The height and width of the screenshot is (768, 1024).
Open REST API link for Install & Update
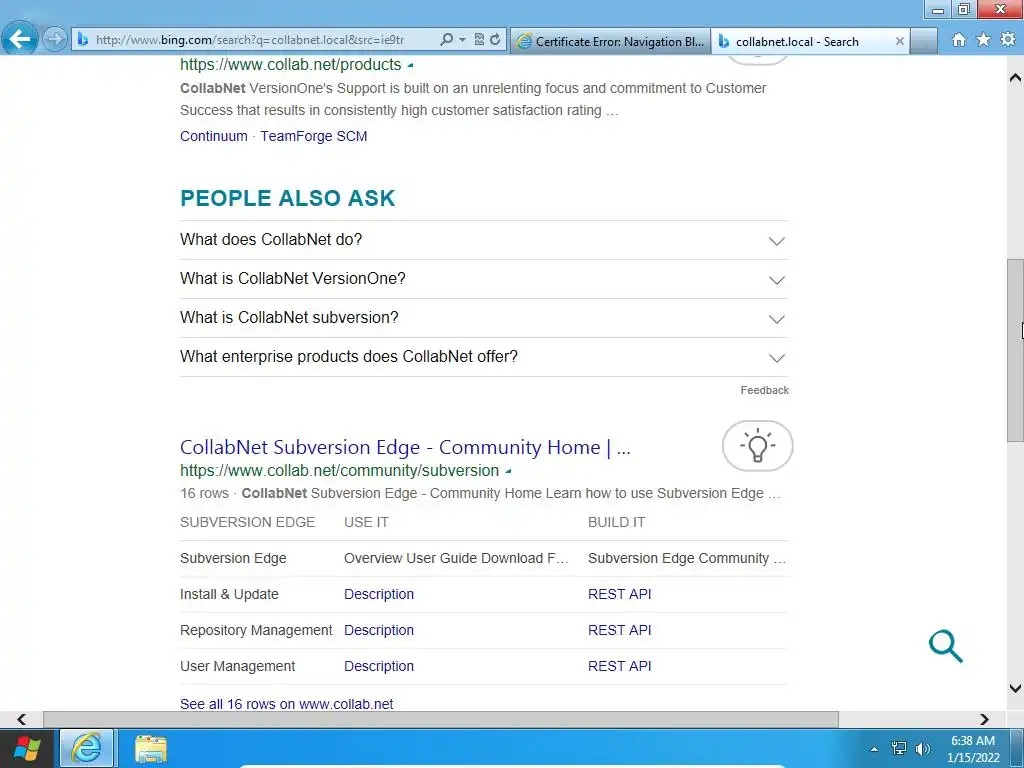pos(620,594)
